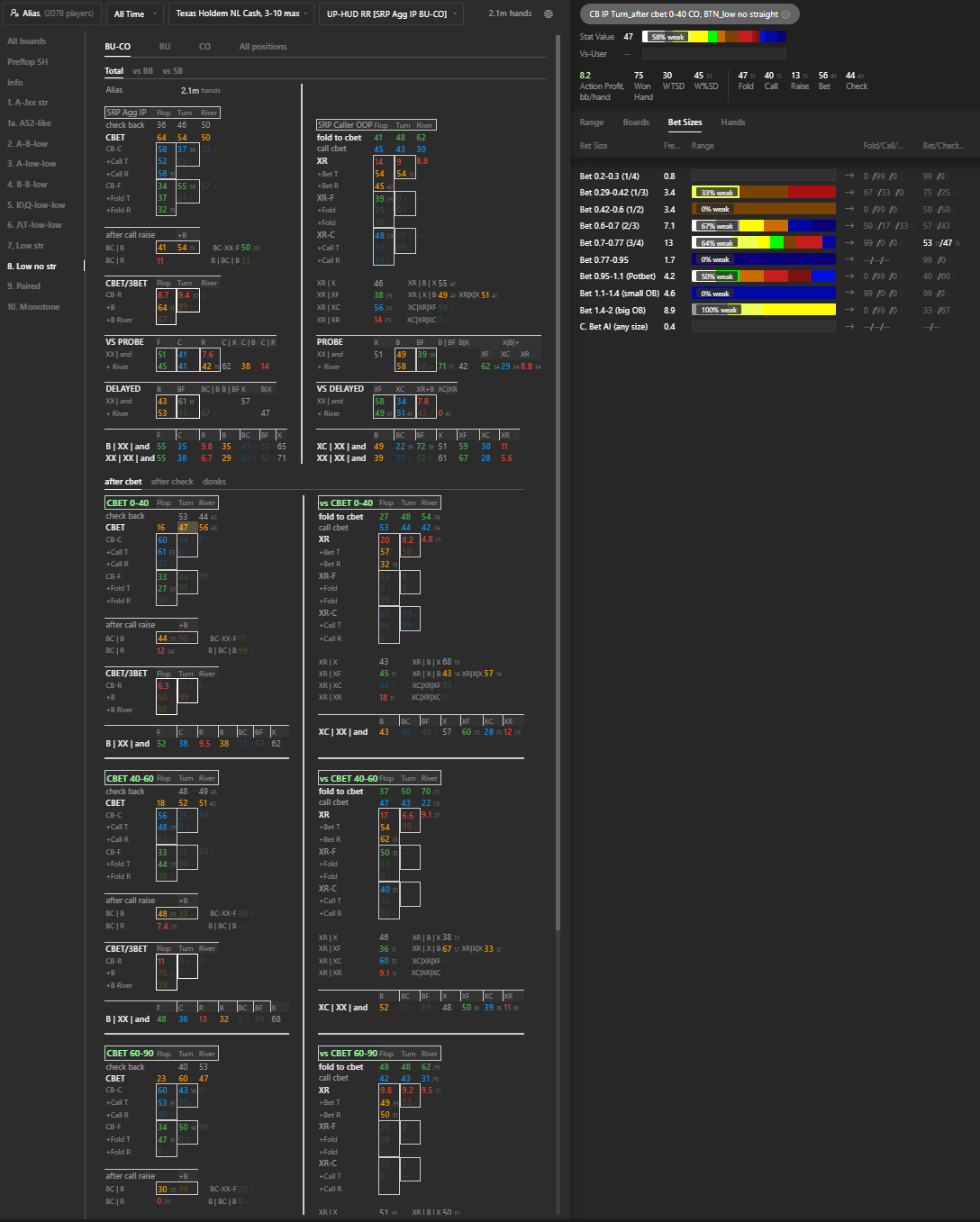Open Info in the sidebar
The image size is (980, 1222).
[x=15, y=83]
